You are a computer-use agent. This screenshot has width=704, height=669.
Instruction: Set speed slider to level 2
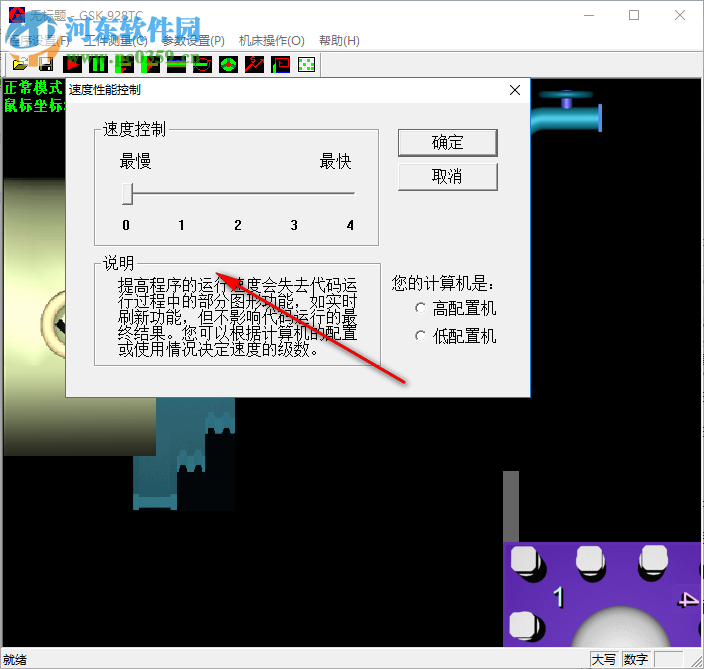coord(238,194)
